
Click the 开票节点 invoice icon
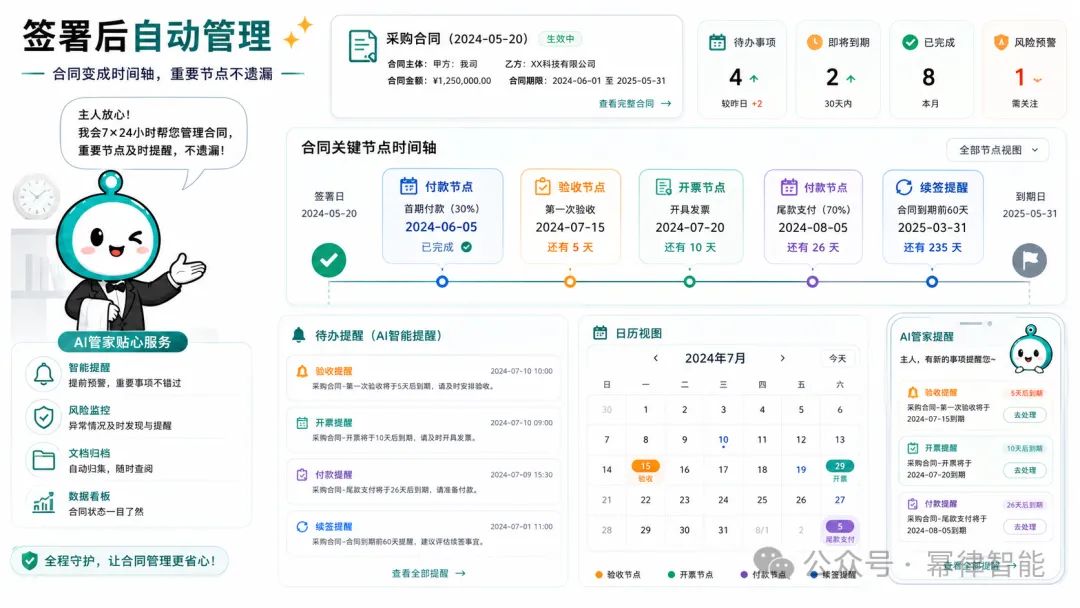pos(663,187)
